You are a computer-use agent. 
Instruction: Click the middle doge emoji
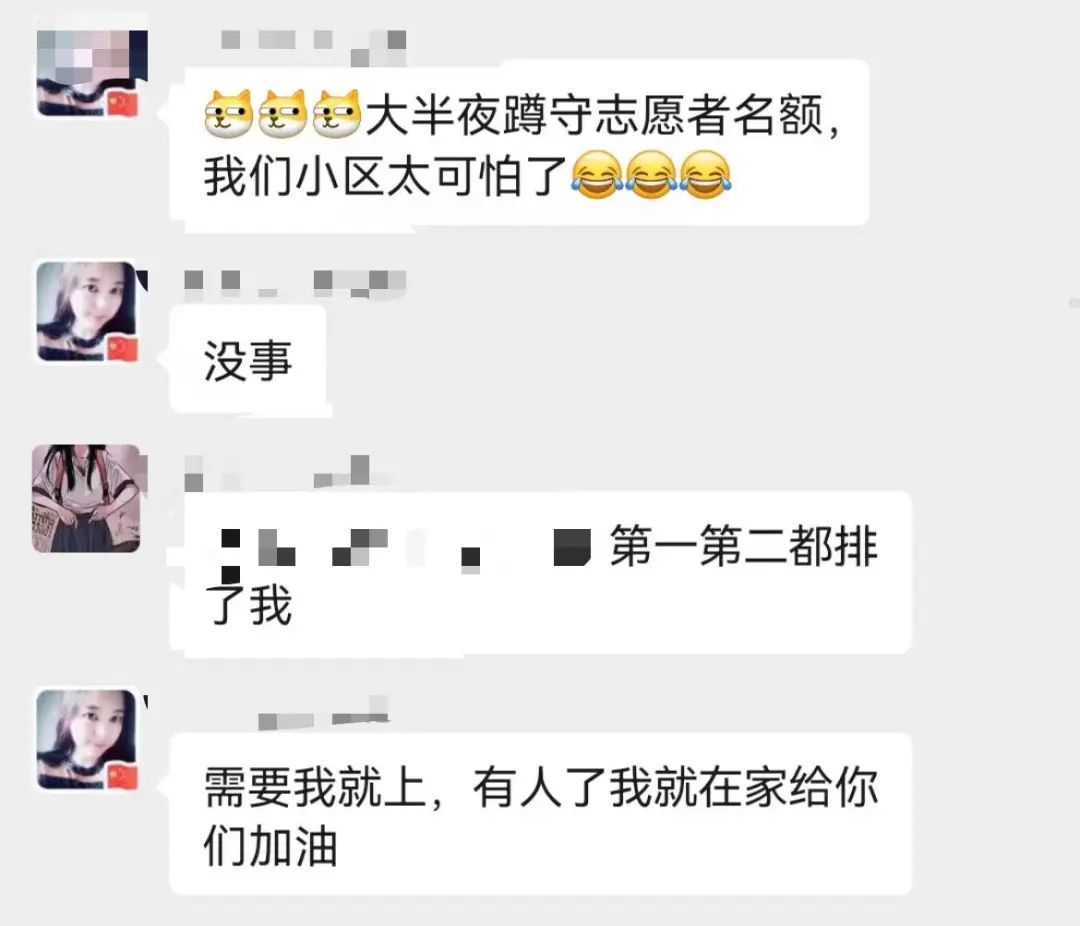coord(282,114)
